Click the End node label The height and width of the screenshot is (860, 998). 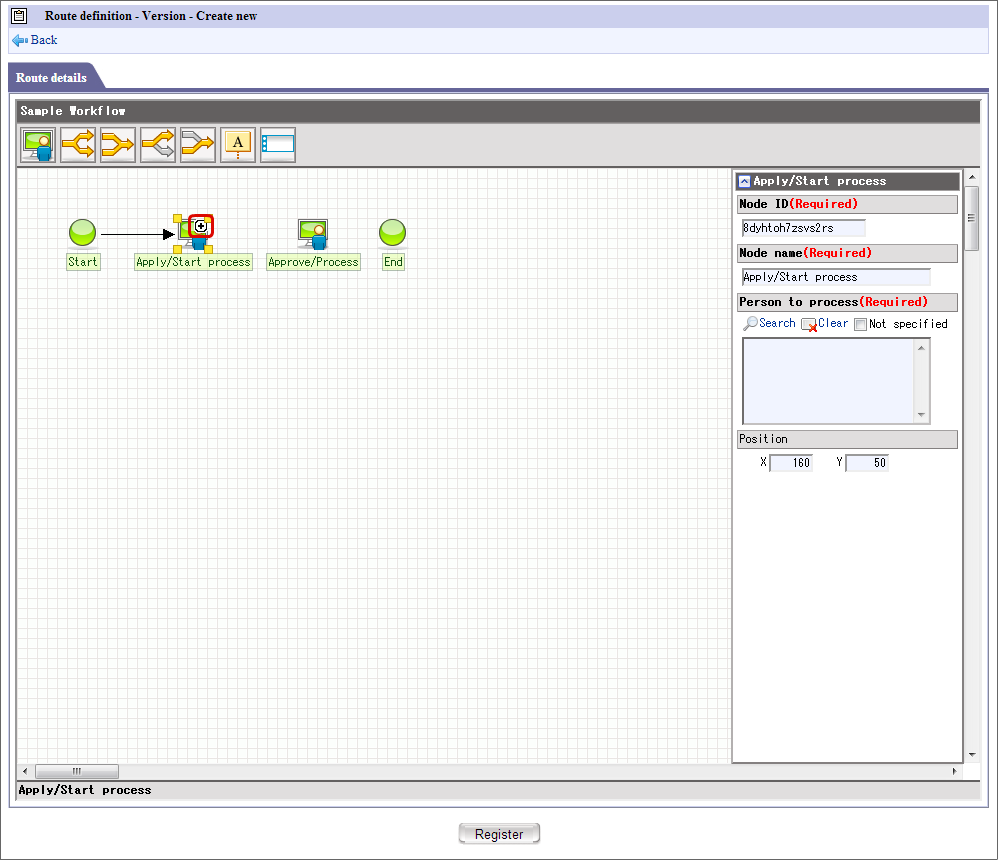[393, 262]
